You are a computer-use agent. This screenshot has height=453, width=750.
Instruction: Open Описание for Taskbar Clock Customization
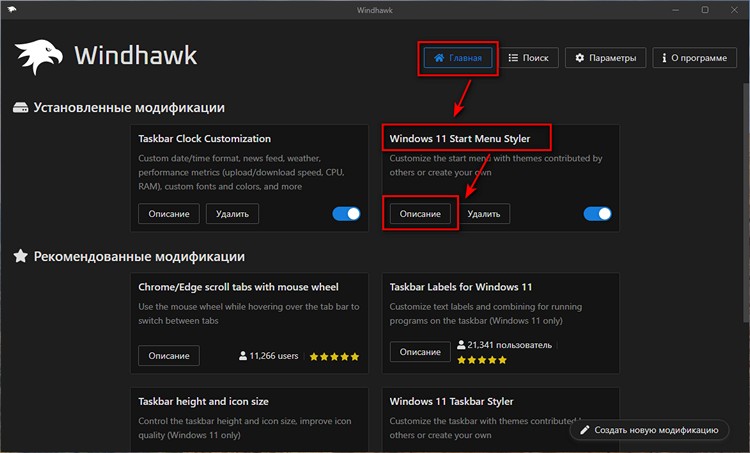(168, 214)
